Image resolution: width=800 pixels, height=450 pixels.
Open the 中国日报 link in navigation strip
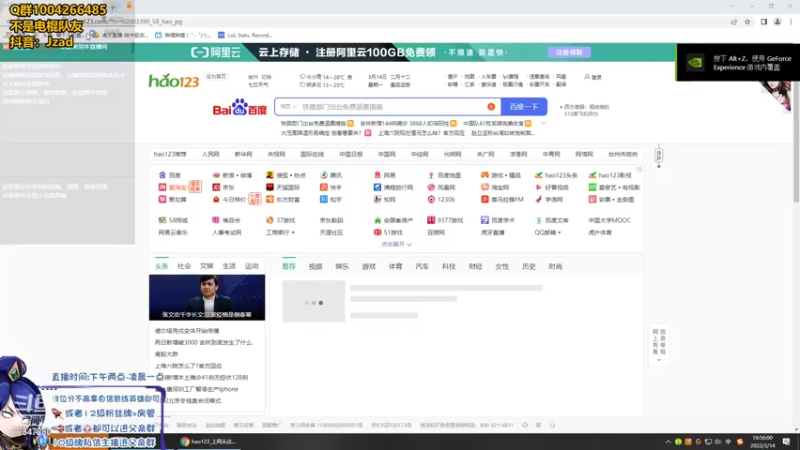click(x=351, y=154)
